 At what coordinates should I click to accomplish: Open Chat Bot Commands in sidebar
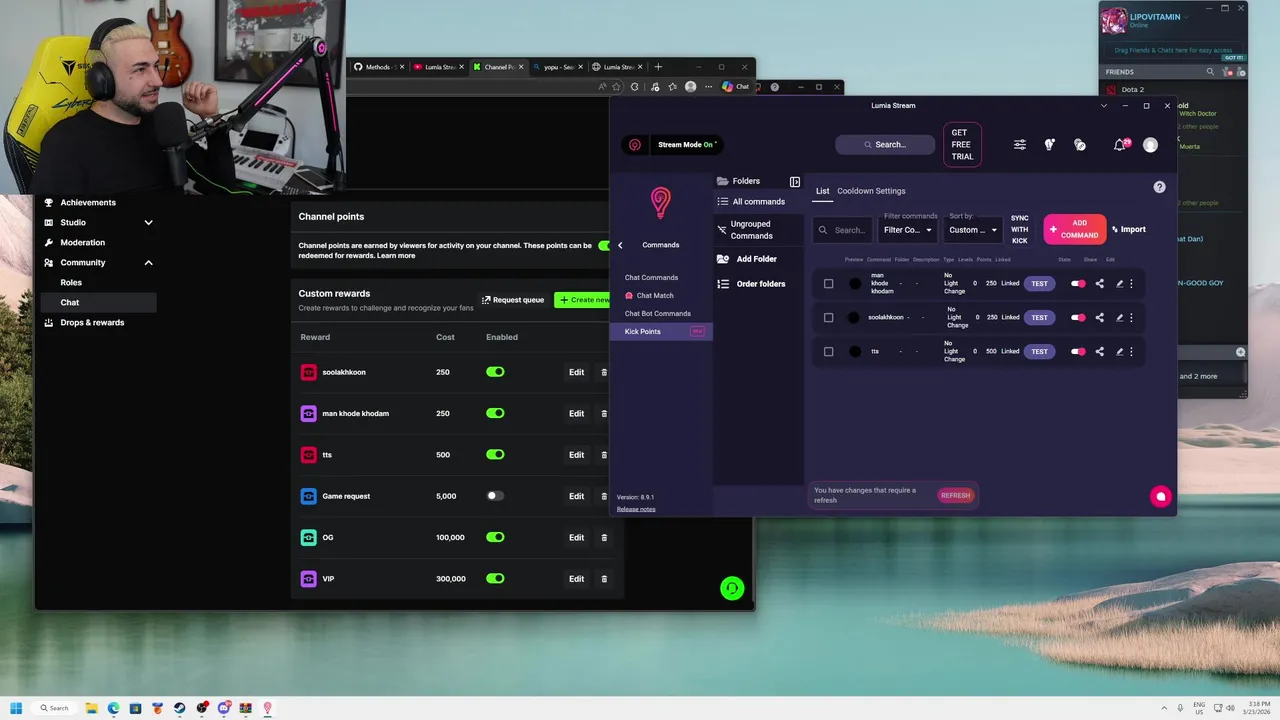click(x=658, y=314)
